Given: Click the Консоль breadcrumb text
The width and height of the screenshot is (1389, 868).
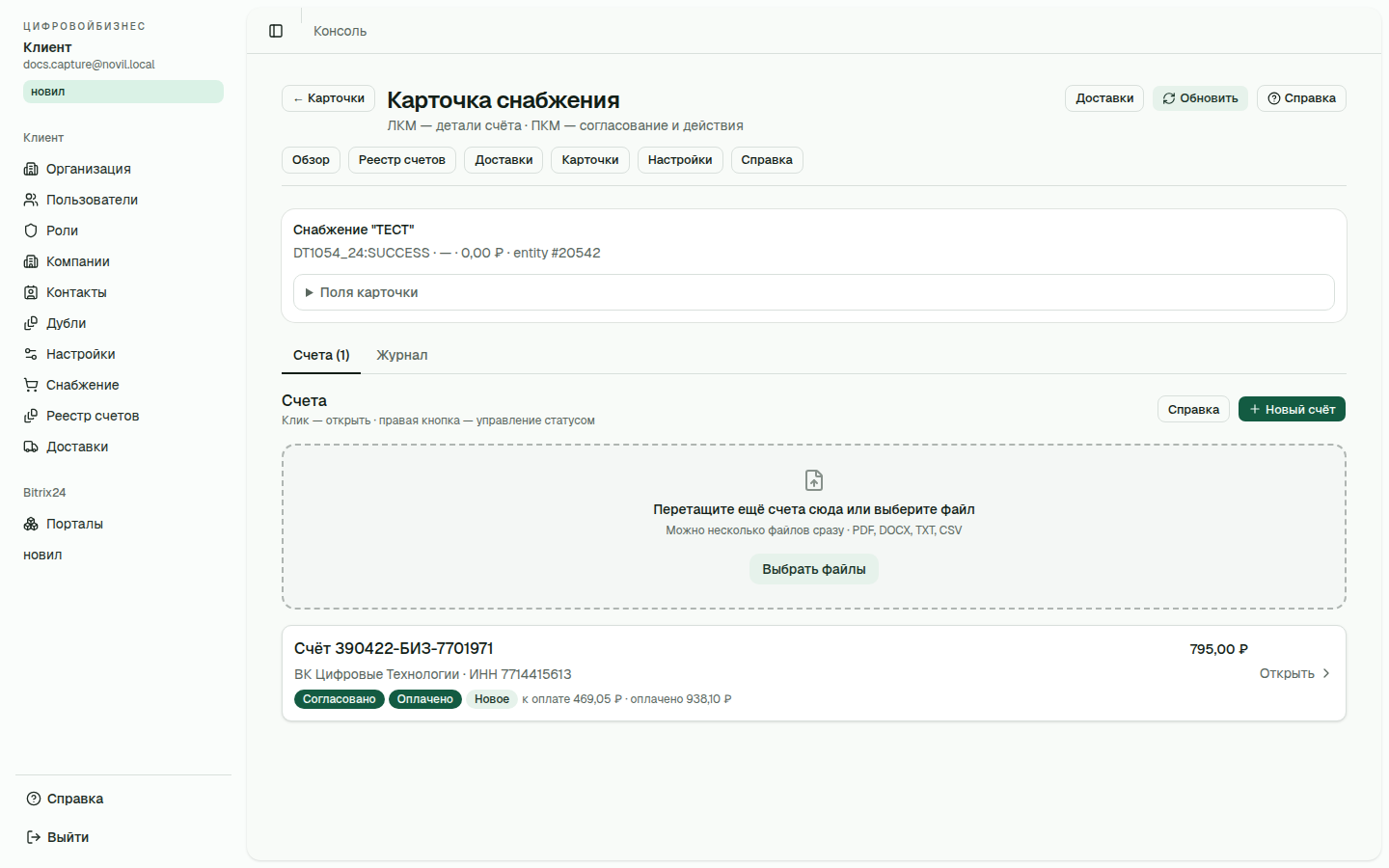Looking at the screenshot, I should (x=340, y=31).
